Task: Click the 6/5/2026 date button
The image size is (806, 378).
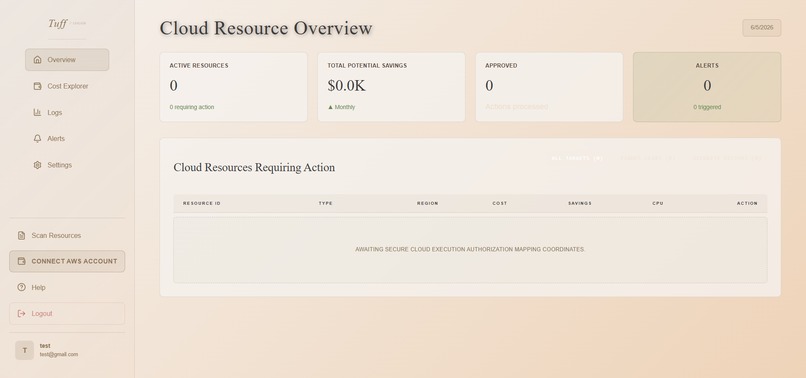Action: (761, 28)
